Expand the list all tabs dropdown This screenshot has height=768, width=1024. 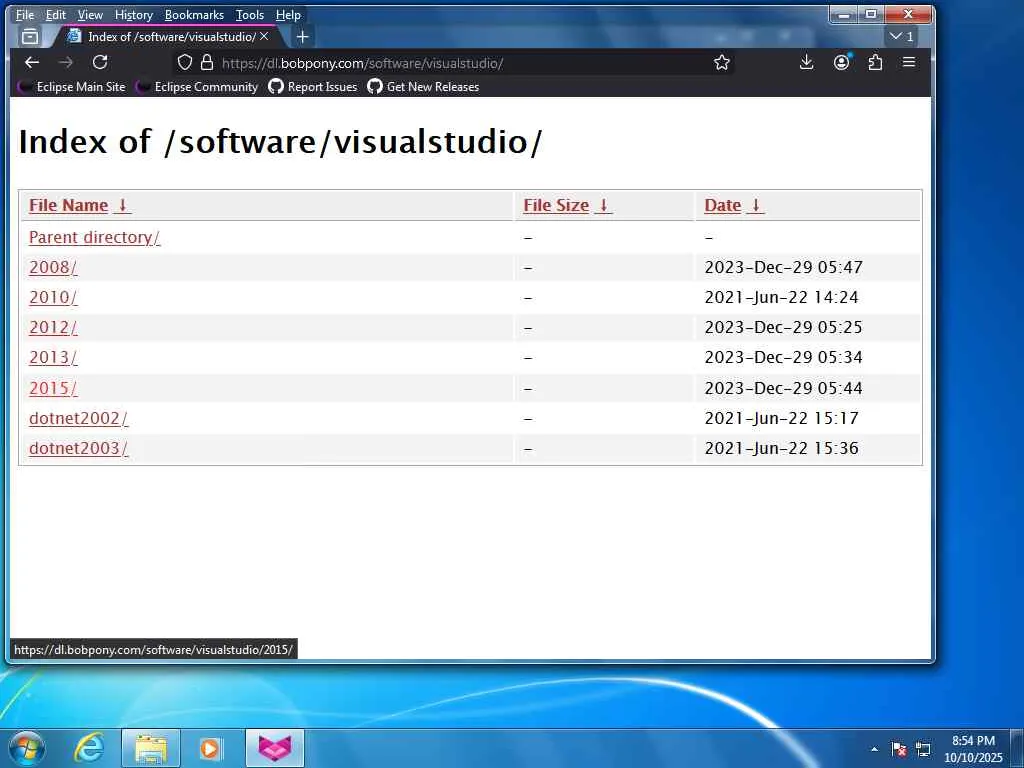[901, 37]
